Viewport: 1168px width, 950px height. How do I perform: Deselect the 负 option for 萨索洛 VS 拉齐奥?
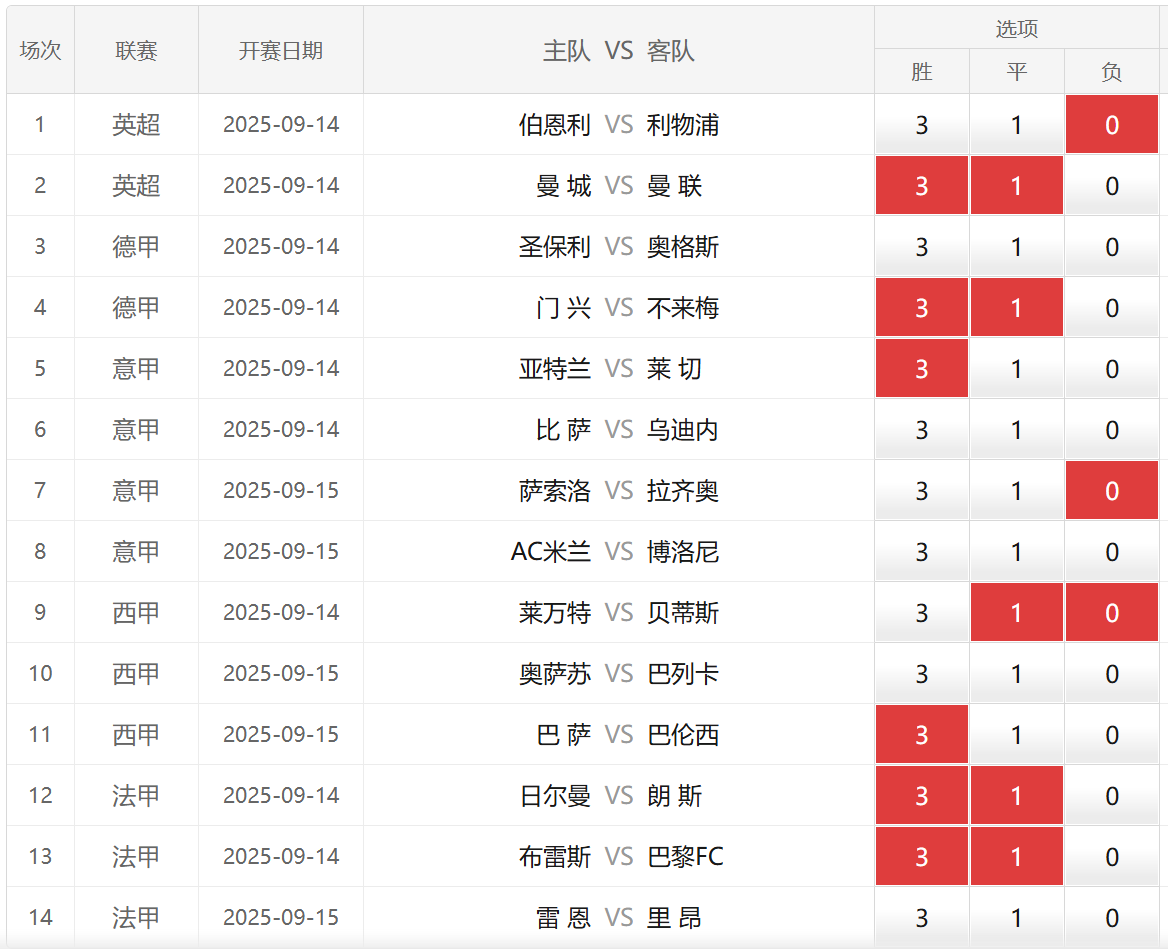[1111, 491]
